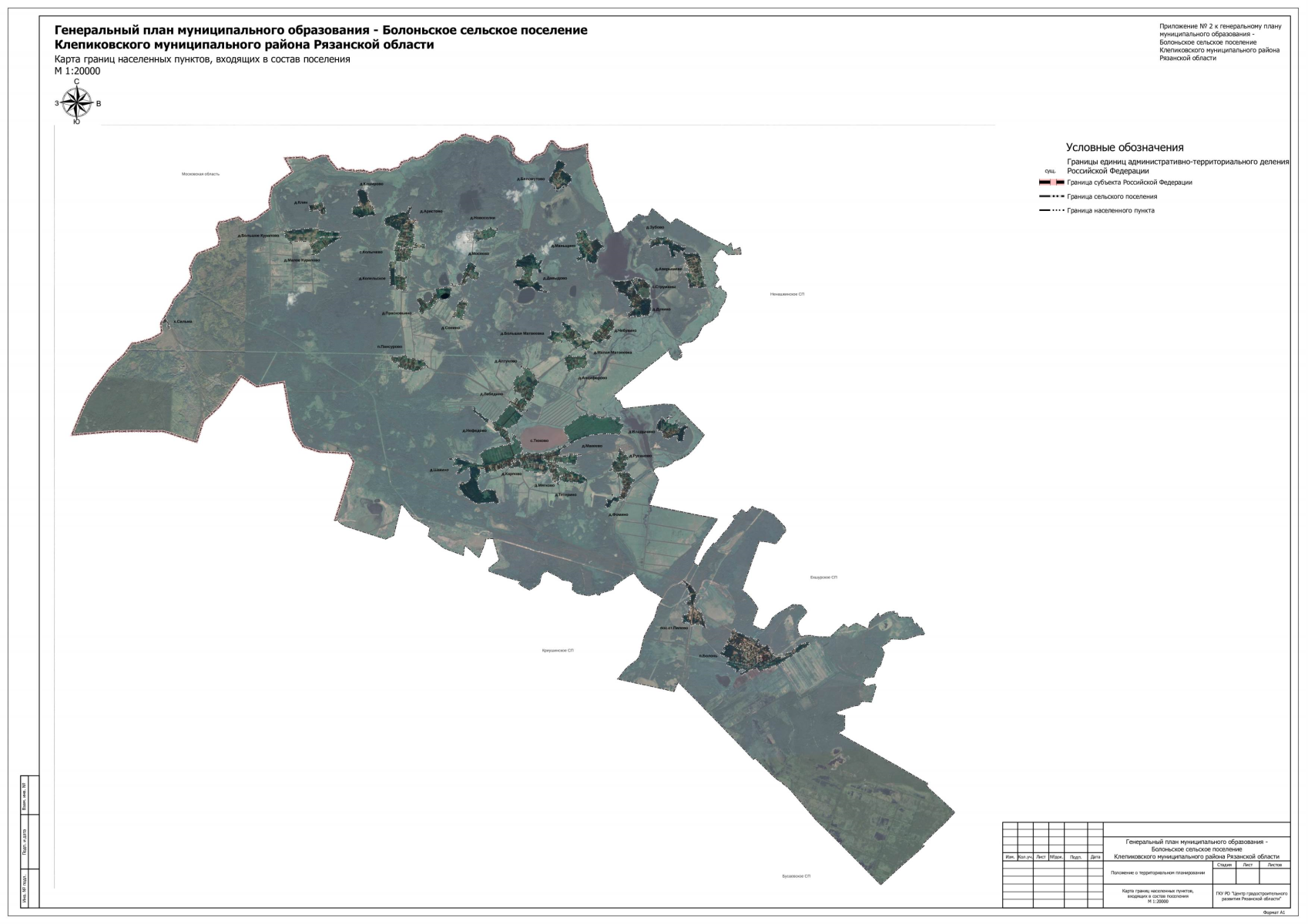This screenshot has width=1308, height=924.
Task: Click the Формат А1 text
Action: click(x=1274, y=912)
